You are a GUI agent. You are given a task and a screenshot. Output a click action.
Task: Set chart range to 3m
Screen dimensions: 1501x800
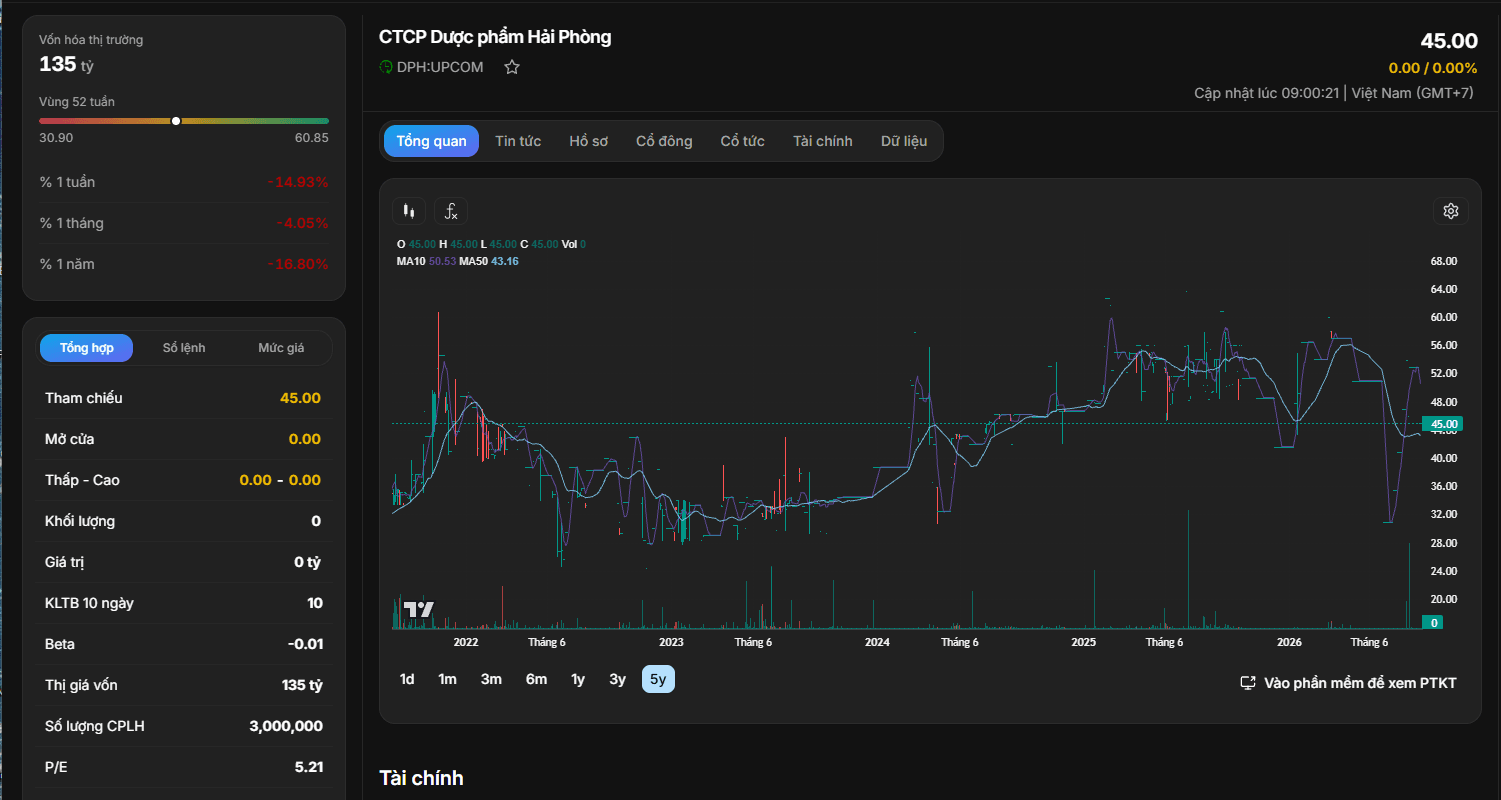coord(491,679)
